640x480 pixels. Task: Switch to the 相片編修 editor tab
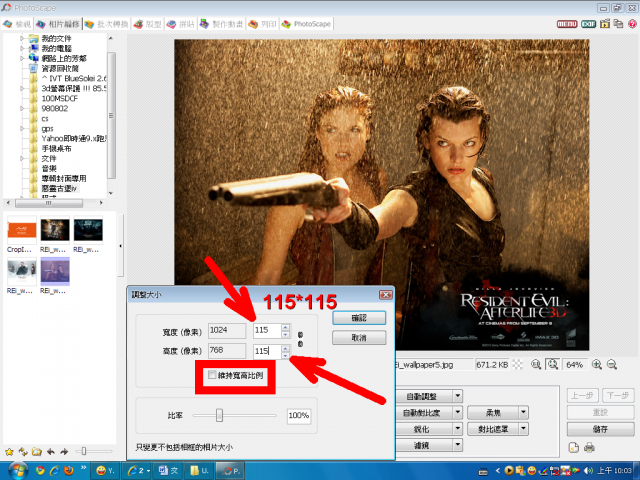(x=58, y=24)
